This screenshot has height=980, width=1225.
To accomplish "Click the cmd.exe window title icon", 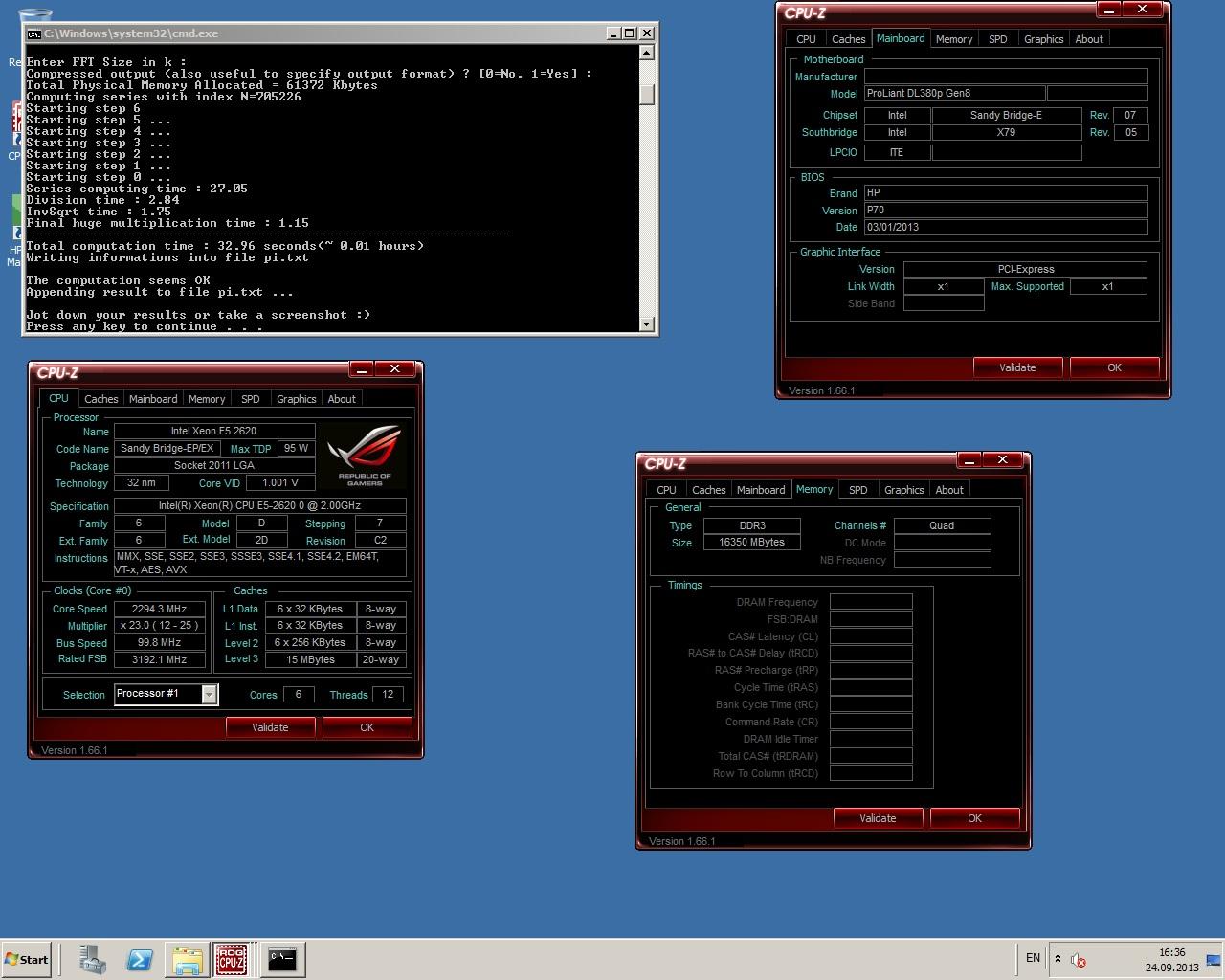I will (x=33, y=33).
